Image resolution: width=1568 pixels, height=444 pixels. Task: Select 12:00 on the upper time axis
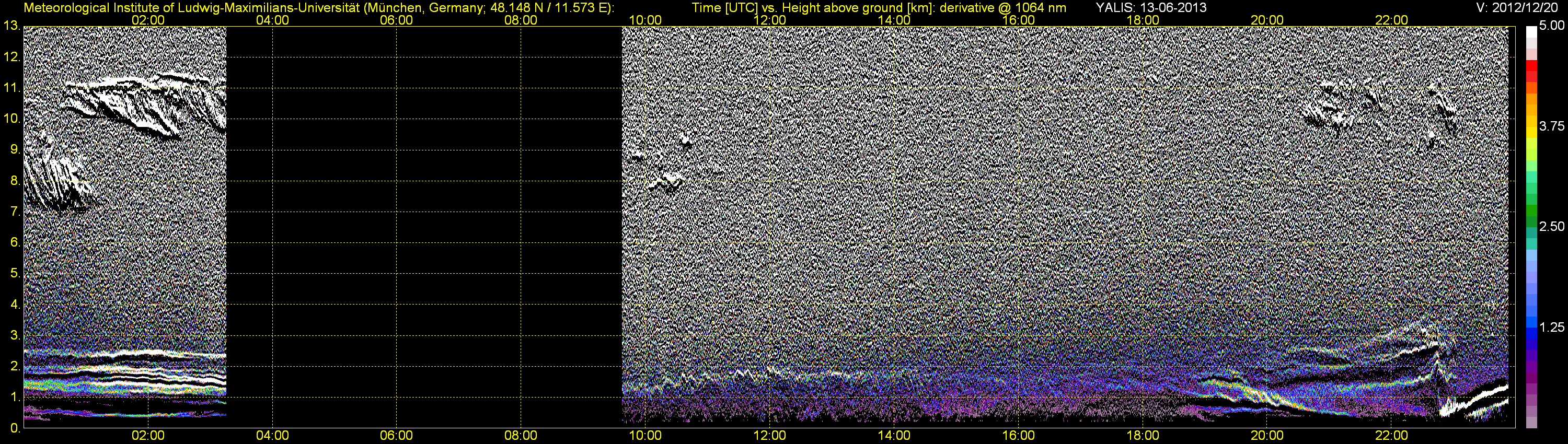769,20
